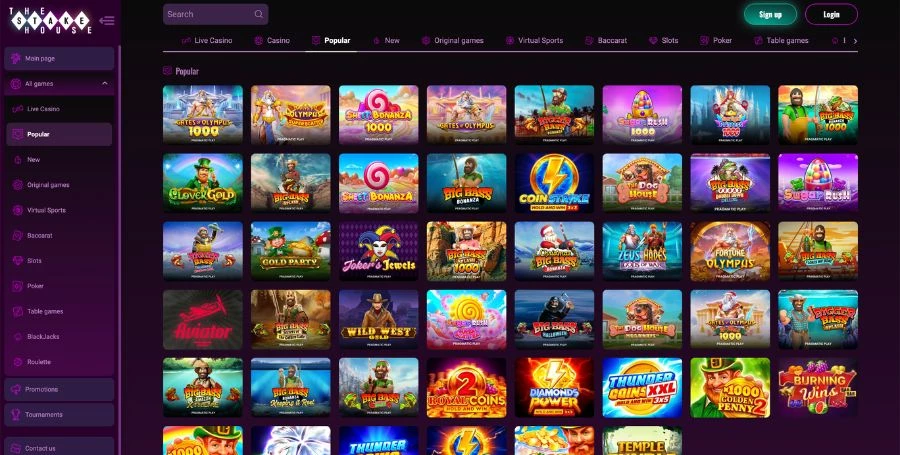The width and height of the screenshot is (900, 455).
Task: Open Main page in the sidebar
Action: click(x=59, y=59)
